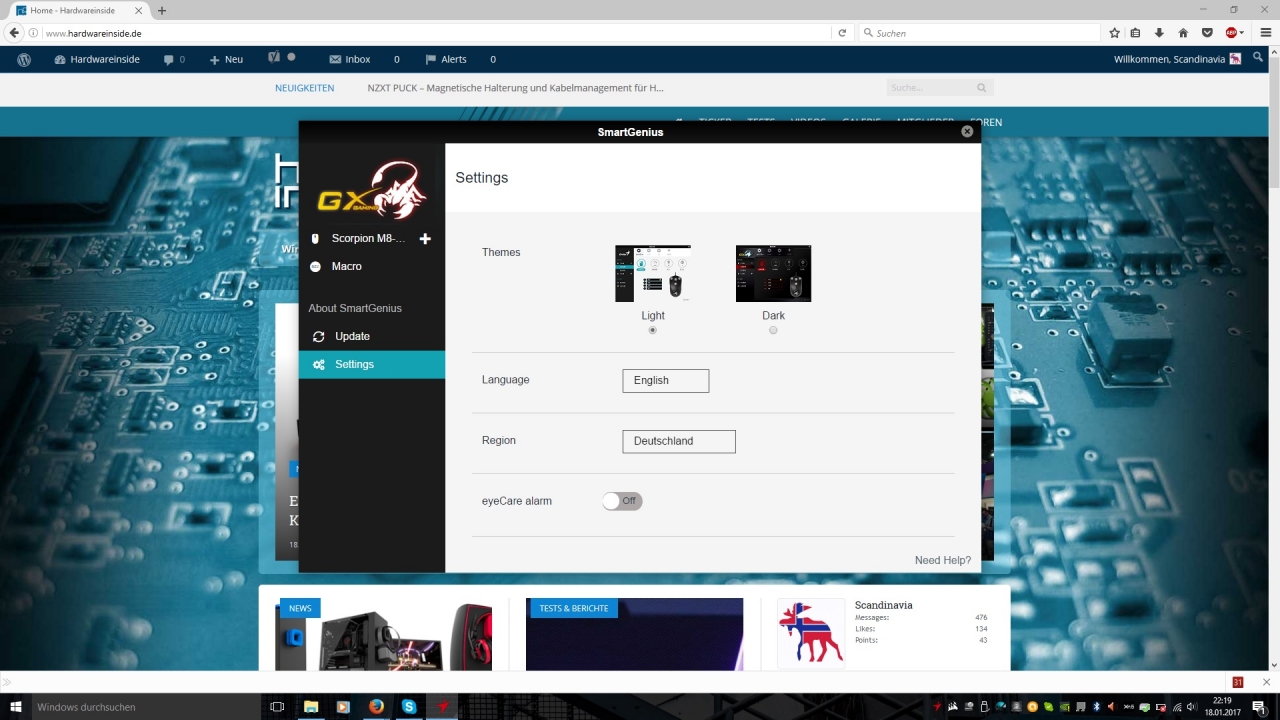
Task: Click the Need Help? link
Action: point(942,560)
